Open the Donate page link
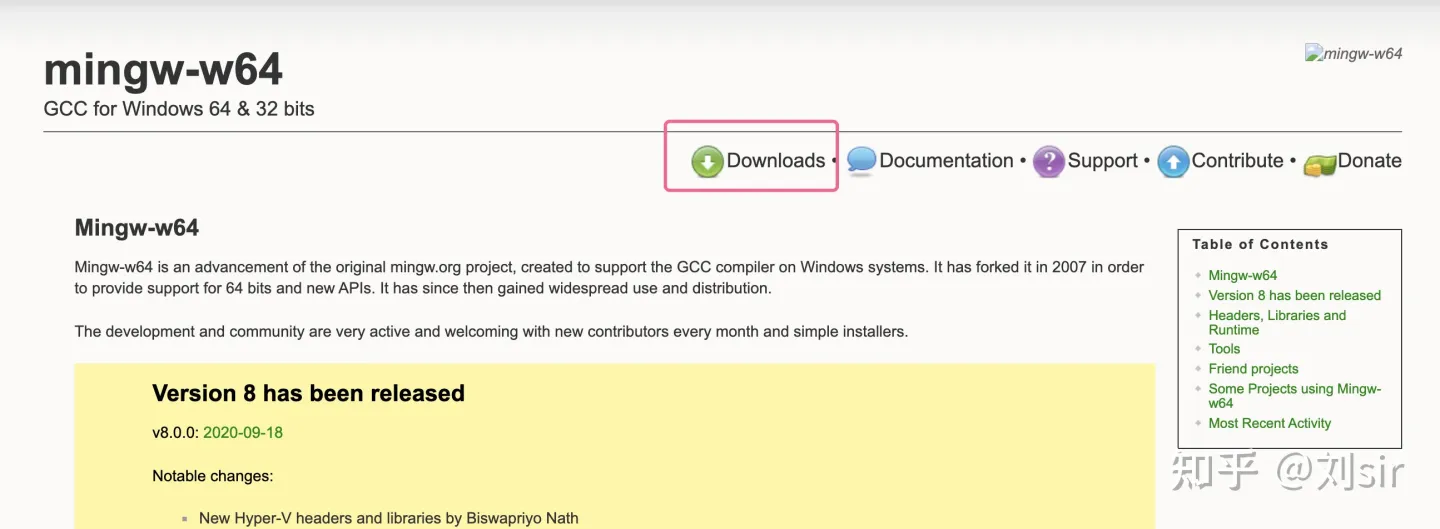 tap(1369, 161)
